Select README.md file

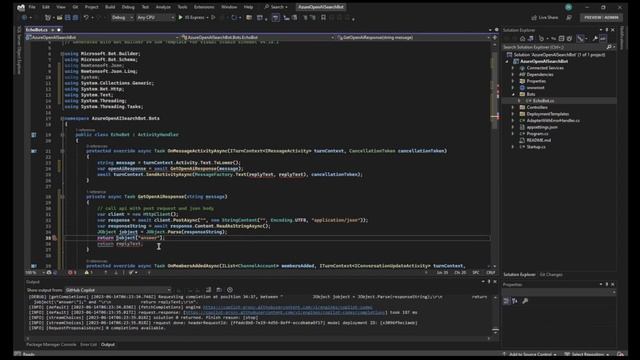point(538,140)
